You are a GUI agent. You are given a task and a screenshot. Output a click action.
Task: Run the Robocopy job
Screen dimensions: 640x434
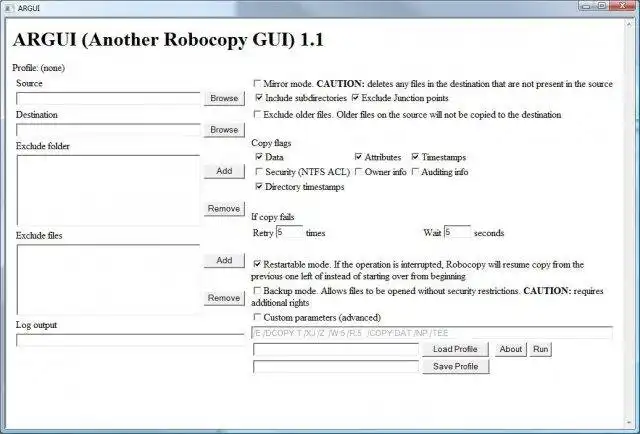coord(540,349)
